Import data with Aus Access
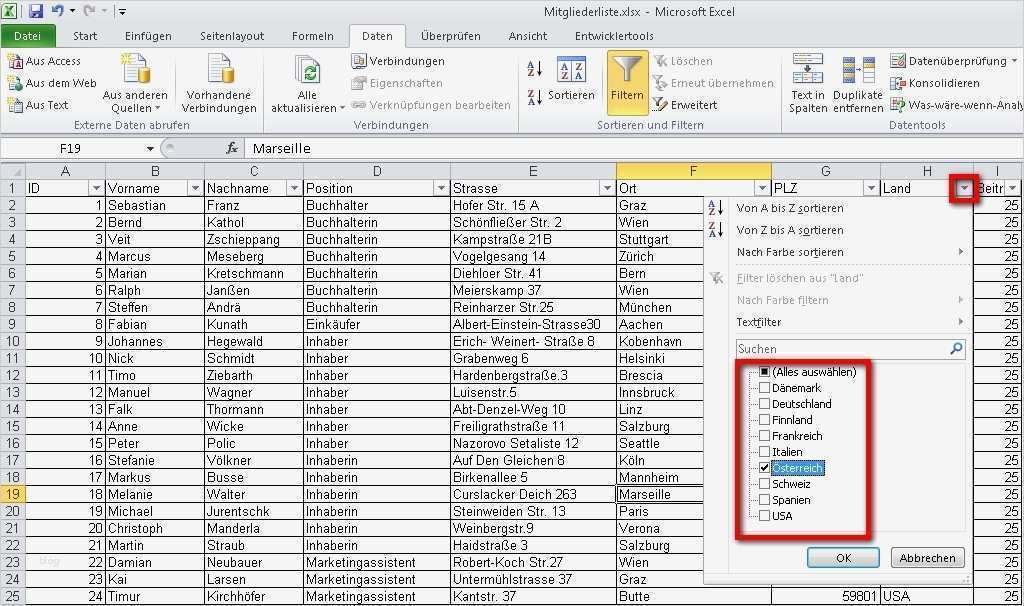Image resolution: width=1024 pixels, height=606 pixels. [x=44, y=61]
